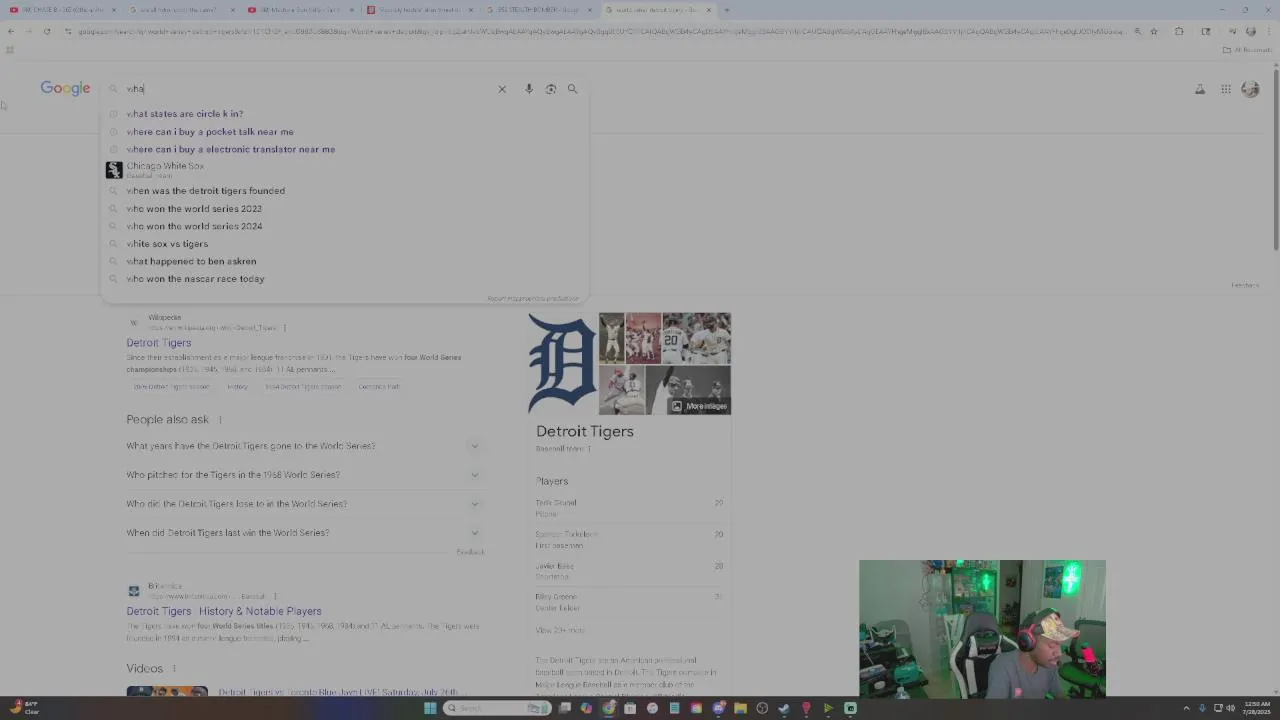Go back with the browser back arrow

[x=11, y=31]
